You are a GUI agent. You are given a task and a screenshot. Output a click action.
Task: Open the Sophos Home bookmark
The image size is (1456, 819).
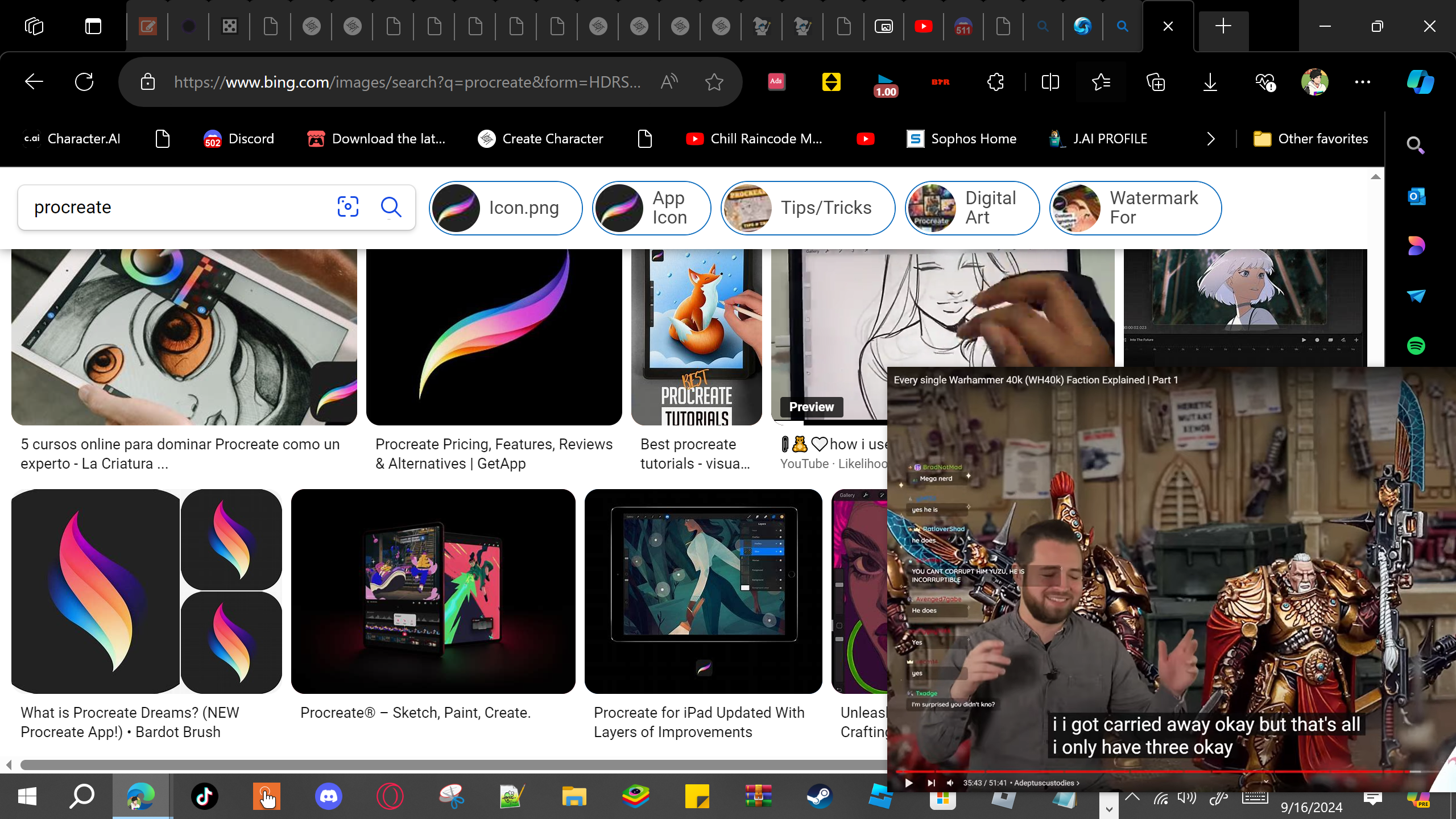961,139
